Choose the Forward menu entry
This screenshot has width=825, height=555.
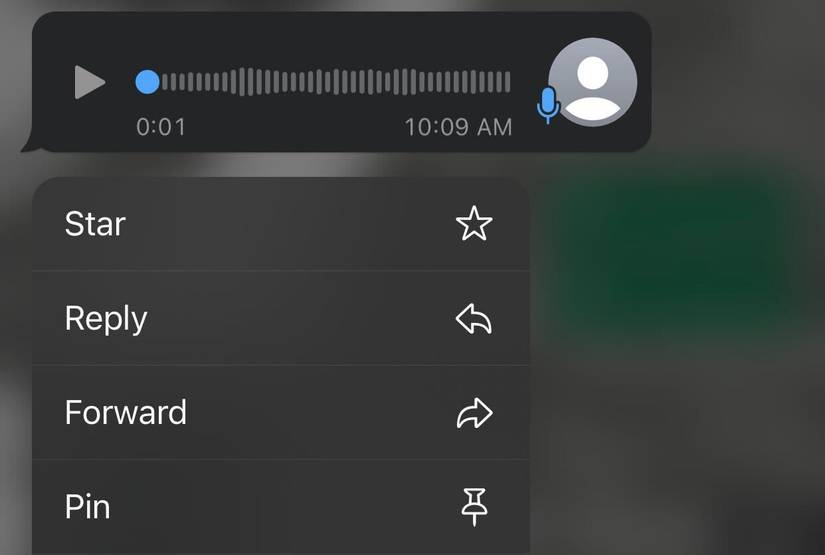pyautogui.click(x=280, y=412)
